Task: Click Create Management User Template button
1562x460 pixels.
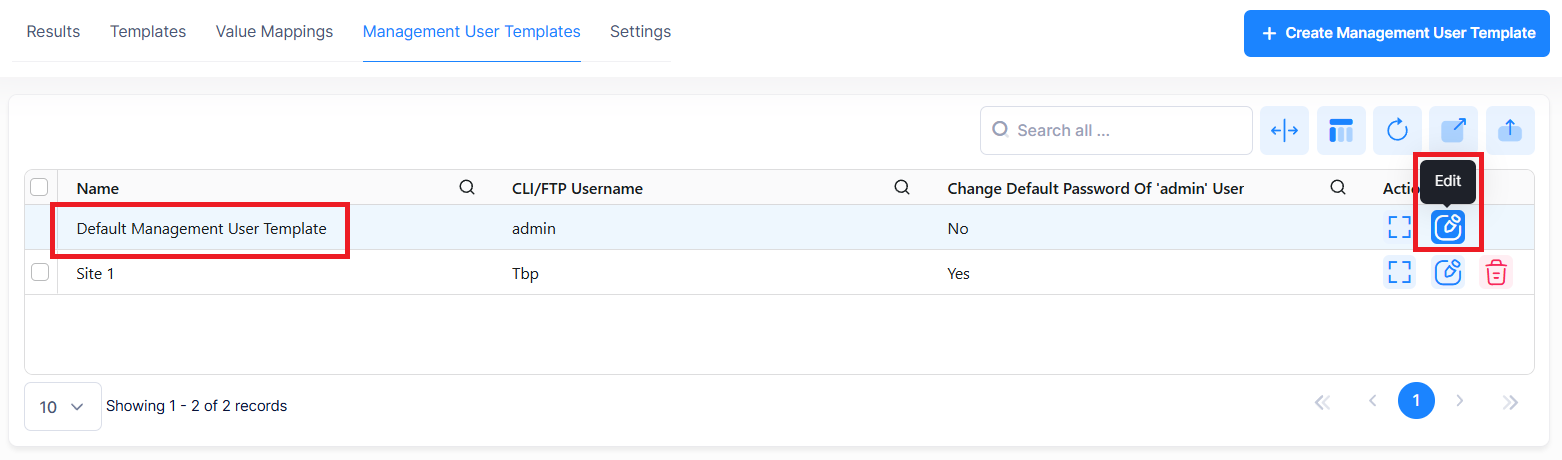Action: click(1396, 34)
